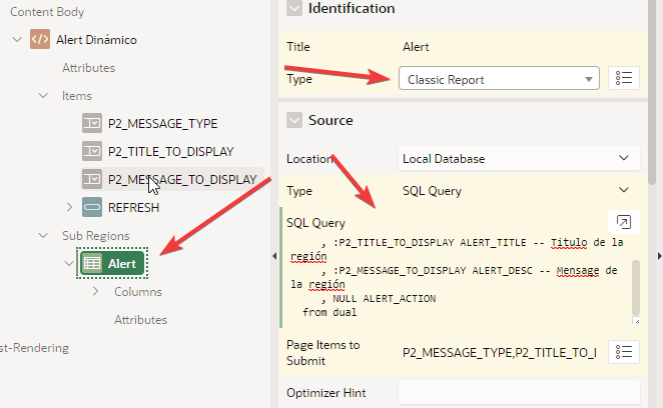663x408 pixels.
Task: Expand the Columns node under Alert
Action: [95, 292]
